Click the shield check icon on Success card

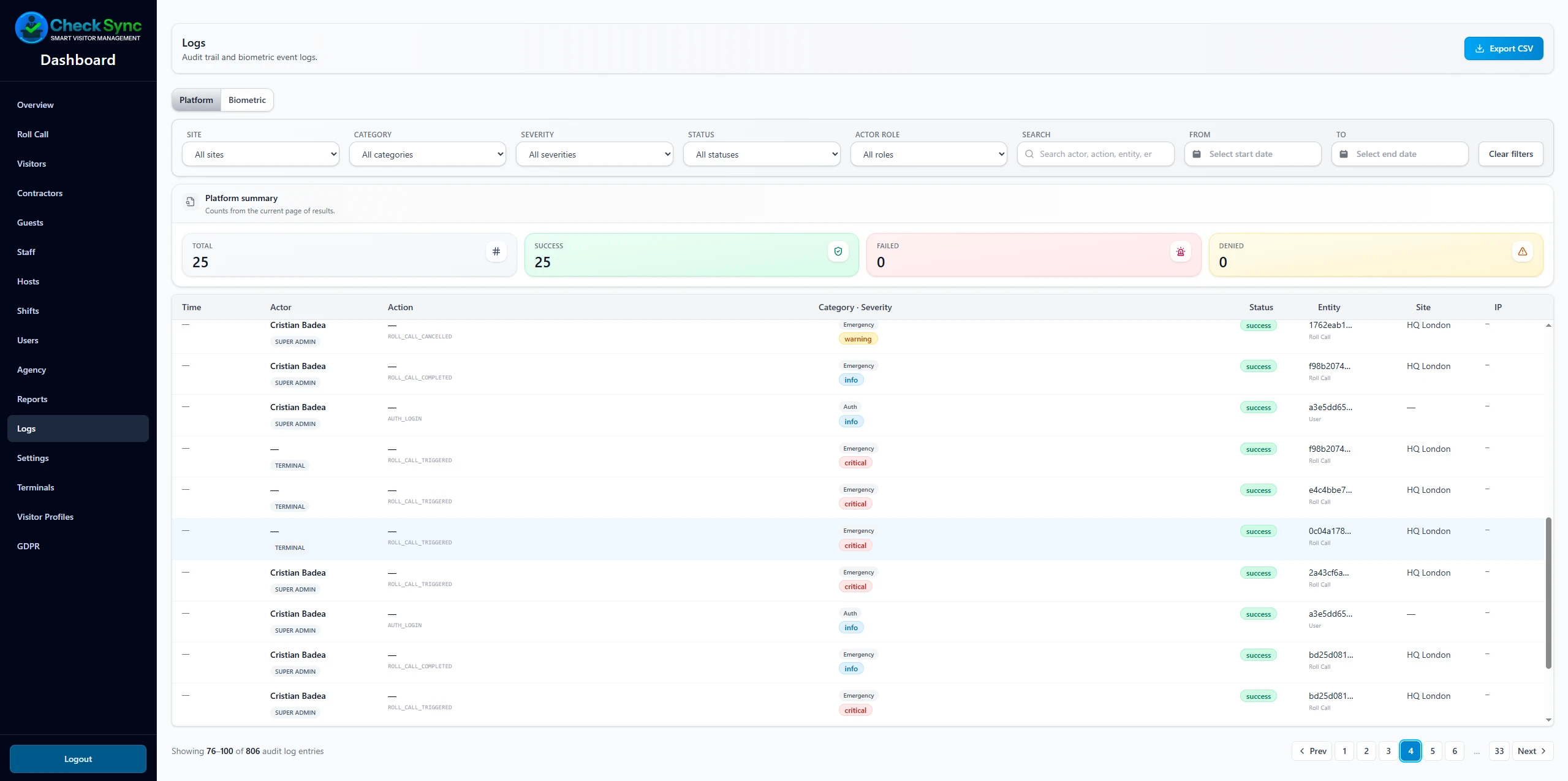point(838,251)
